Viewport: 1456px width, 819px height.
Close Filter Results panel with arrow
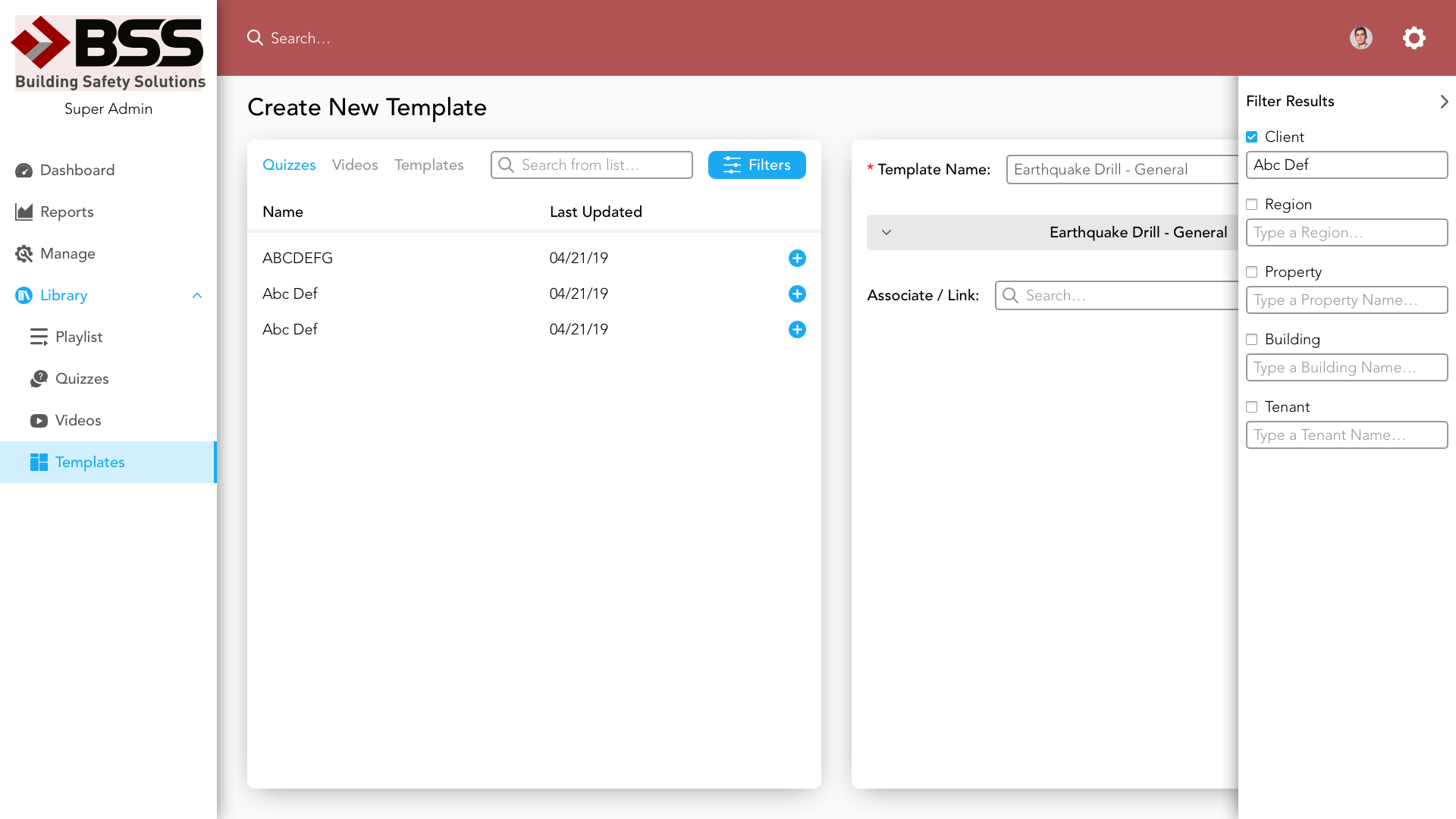(1444, 102)
